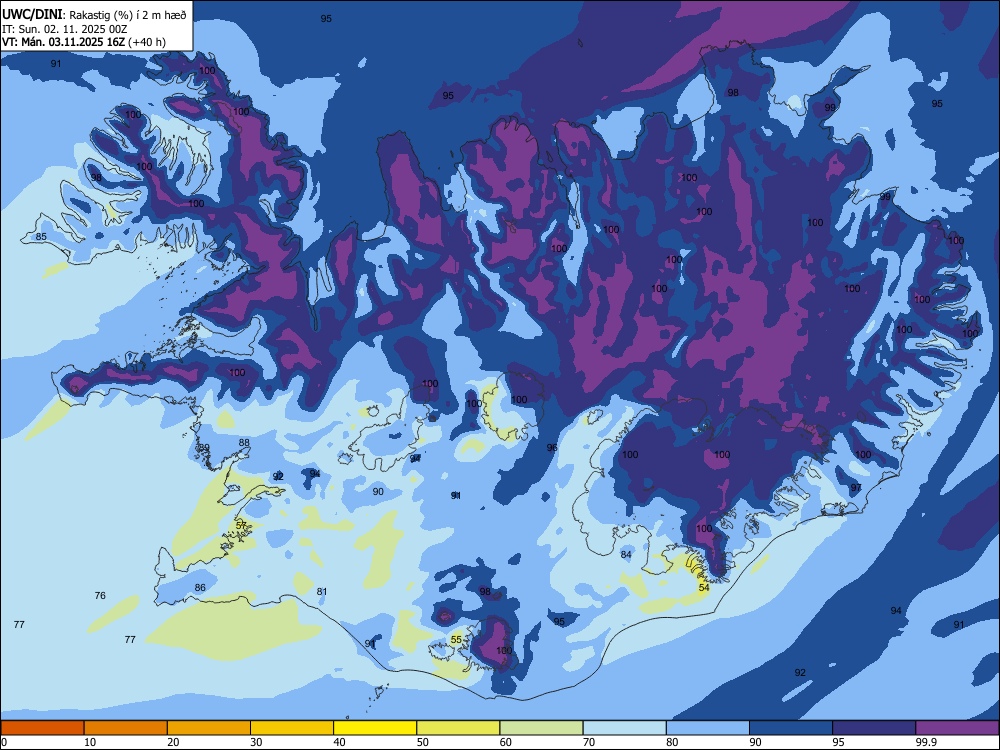Select the 'IT: Sun. 02. 11. 2025 00Z' line
Viewport: 1000px width, 750px height.
point(65,29)
